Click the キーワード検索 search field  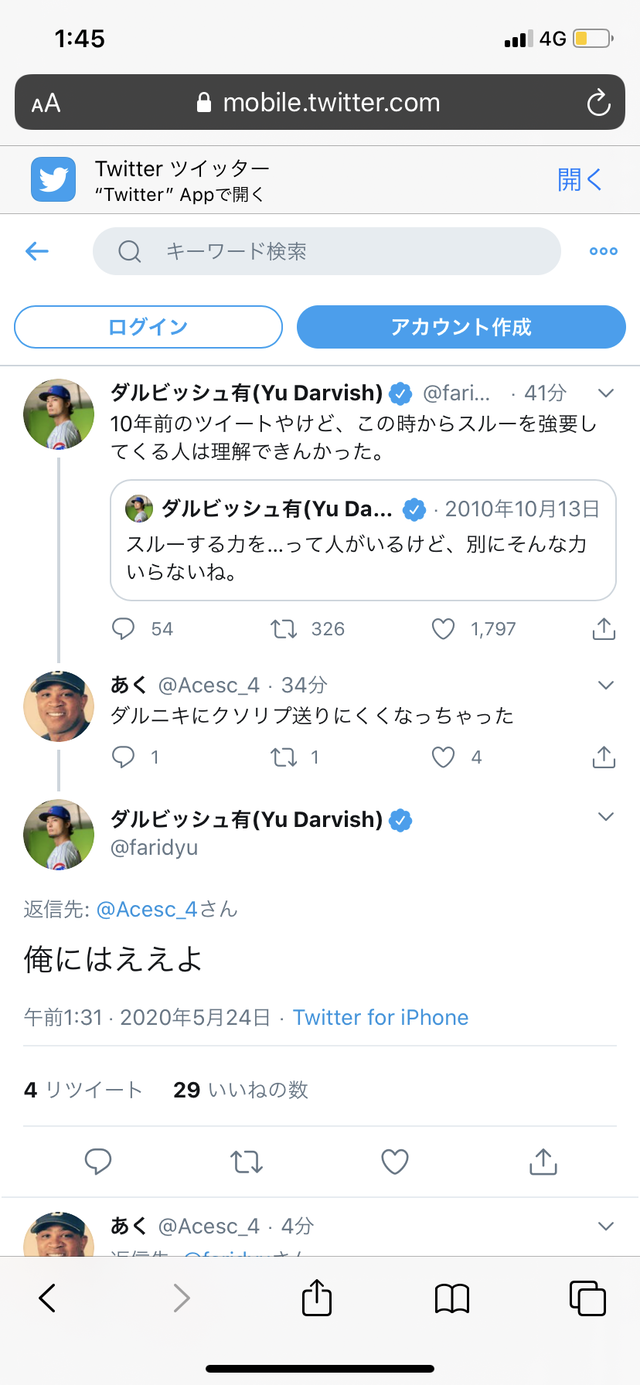[x=327, y=251]
